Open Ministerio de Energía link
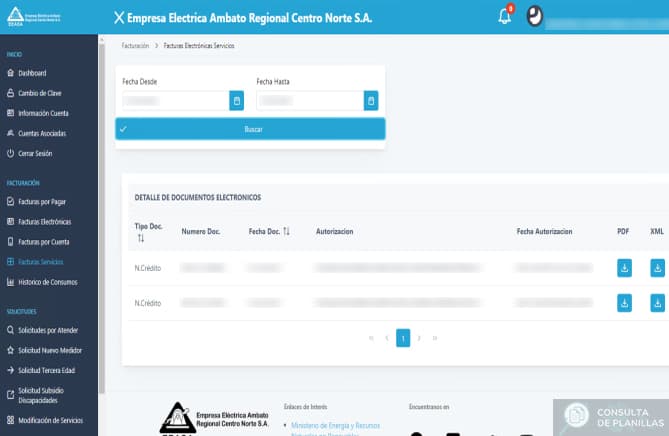The width and height of the screenshot is (669, 436). coord(335,430)
